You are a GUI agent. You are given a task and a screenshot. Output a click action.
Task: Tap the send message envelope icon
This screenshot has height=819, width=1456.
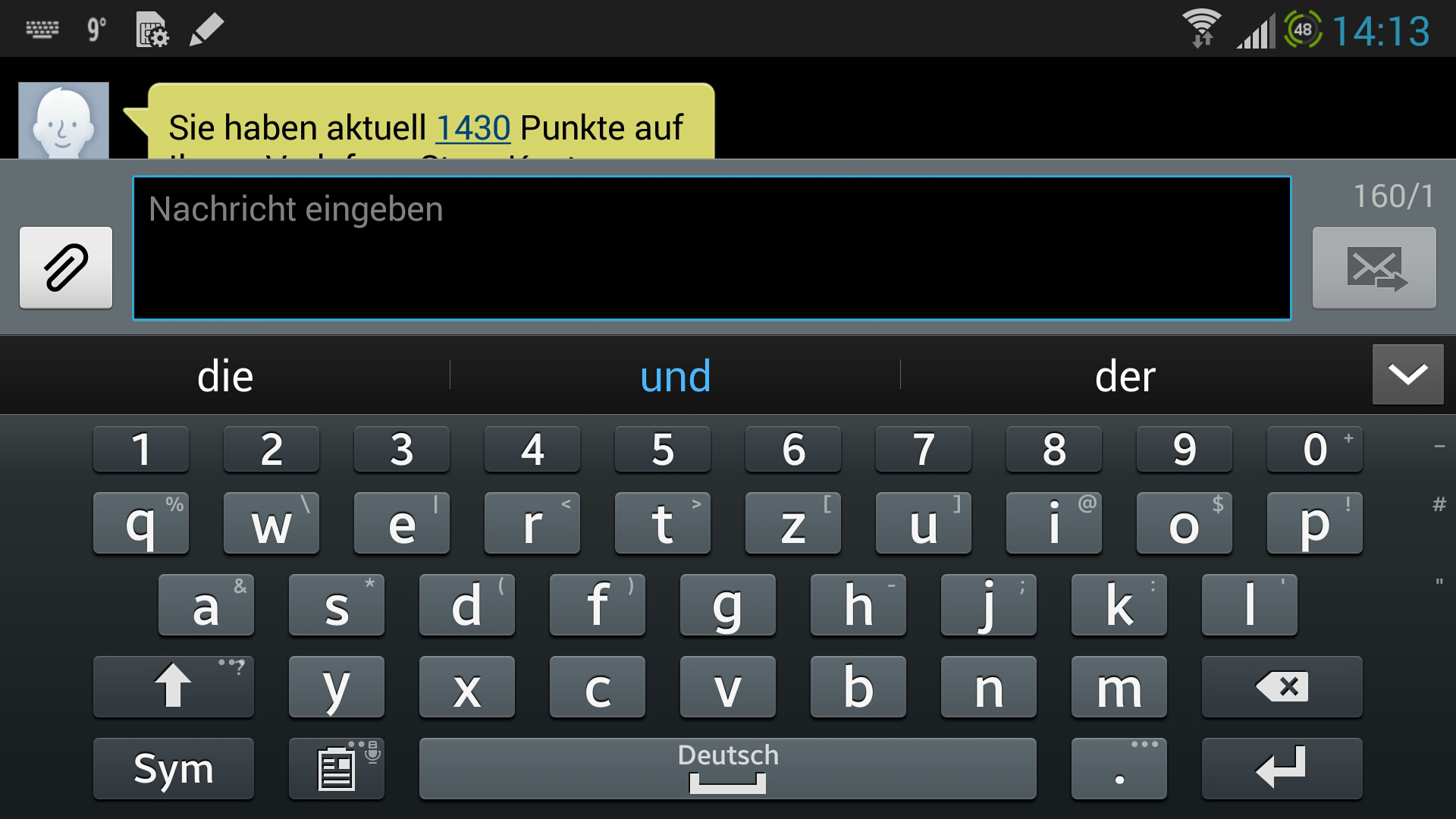coord(1374,268)
